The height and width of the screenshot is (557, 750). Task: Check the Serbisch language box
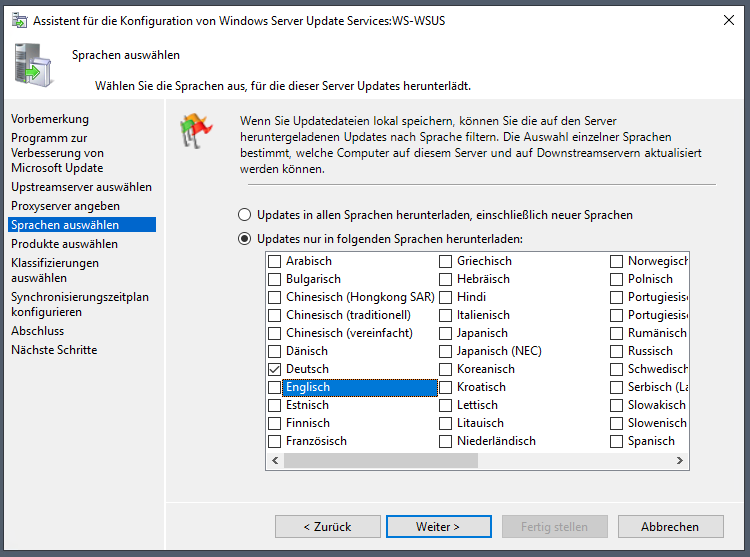point(617,387)
